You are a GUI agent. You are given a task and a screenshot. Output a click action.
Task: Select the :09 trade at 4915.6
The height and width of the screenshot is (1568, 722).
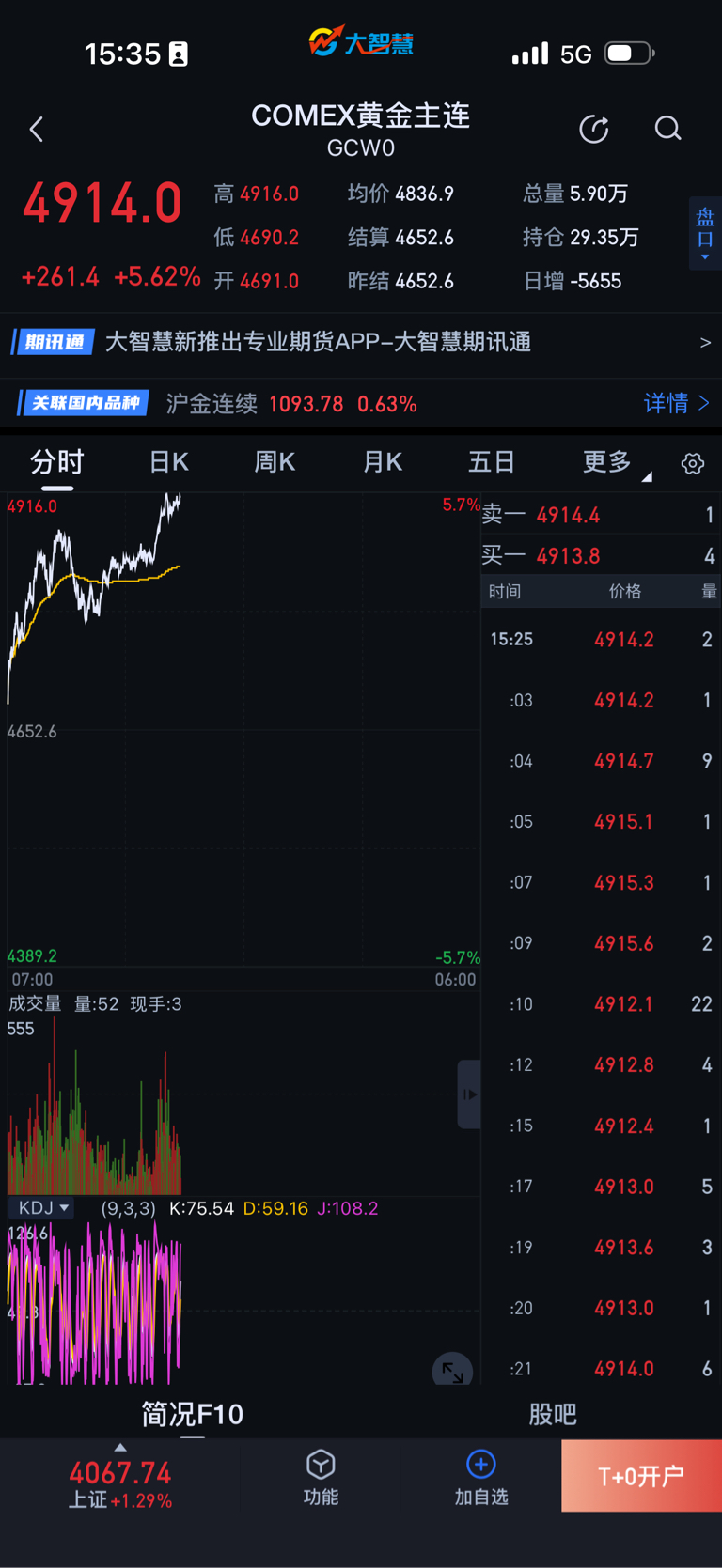coord(600,943)
